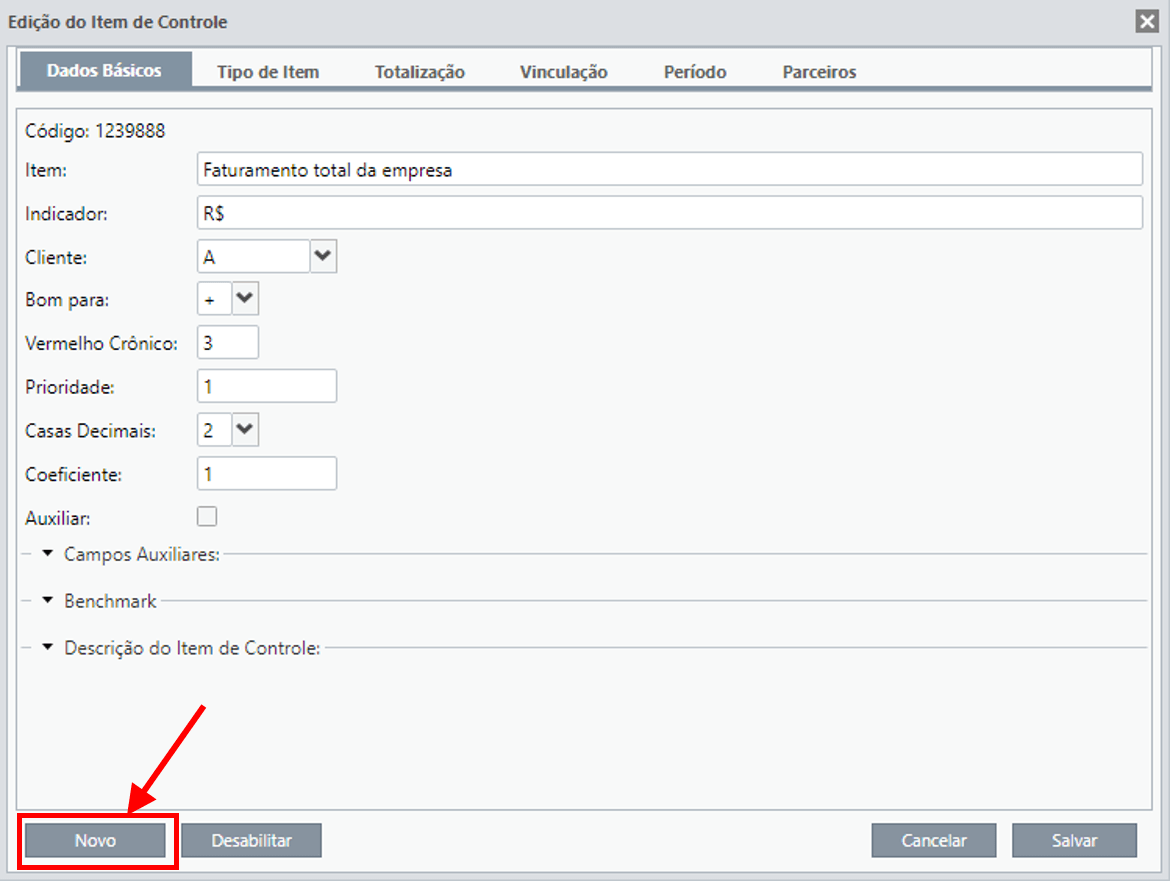Switch to the Tipo de Item tab
The height and width of the screenshot is (881, 1170).
point(268,72)
